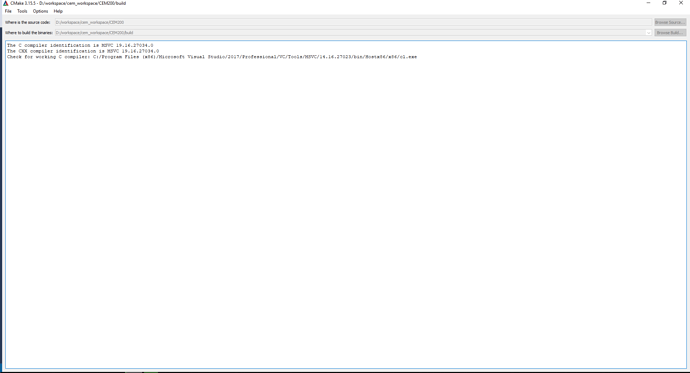Open the Options menu
The image size is (690, 373).
click(x=40, y=11)
